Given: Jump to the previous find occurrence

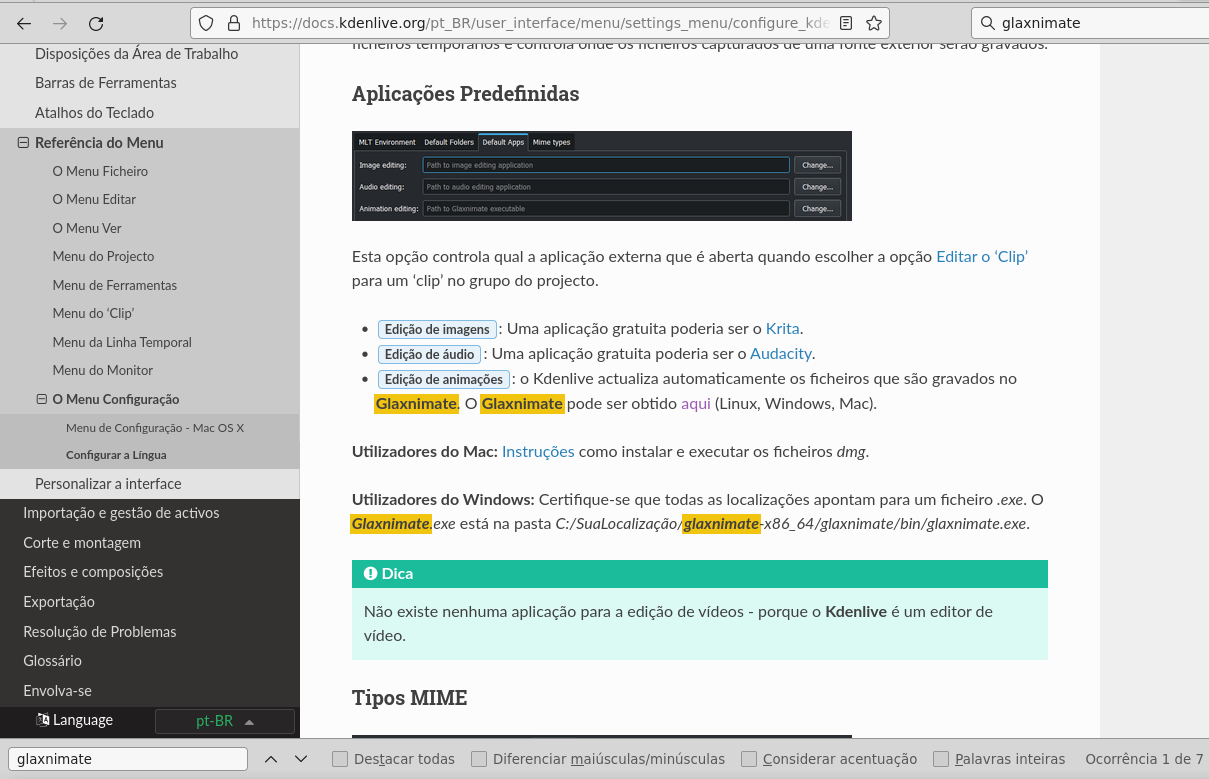Looking at the screenshot, I should [271, 759].
